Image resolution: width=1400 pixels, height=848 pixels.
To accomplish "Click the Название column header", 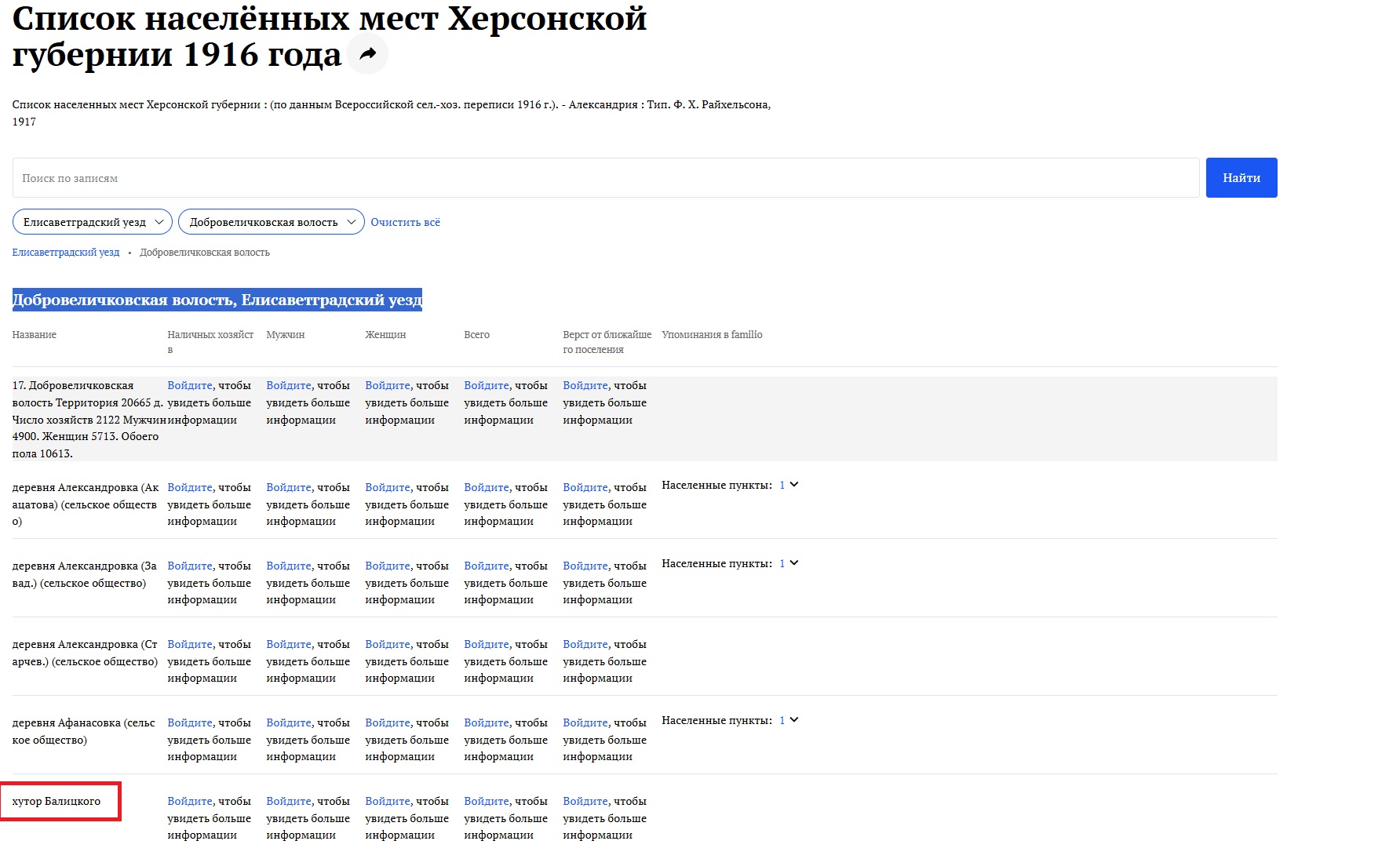I will 35,334.
